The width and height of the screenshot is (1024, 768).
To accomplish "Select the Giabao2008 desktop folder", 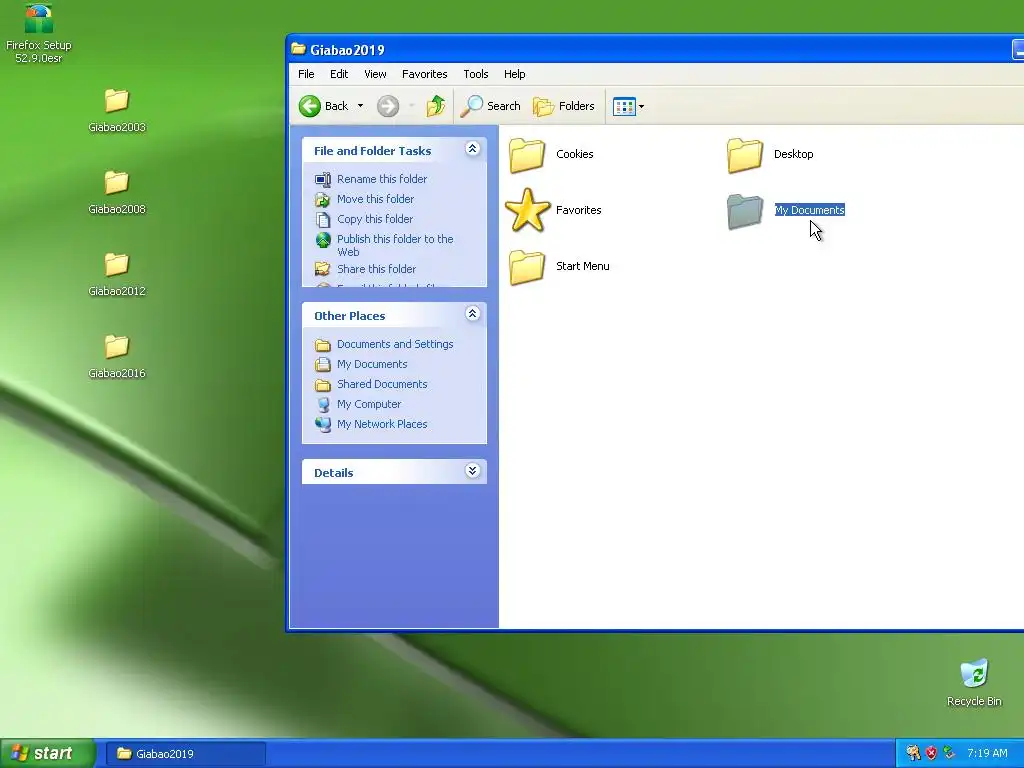I will pyautogui.click(x=117, y=193).
